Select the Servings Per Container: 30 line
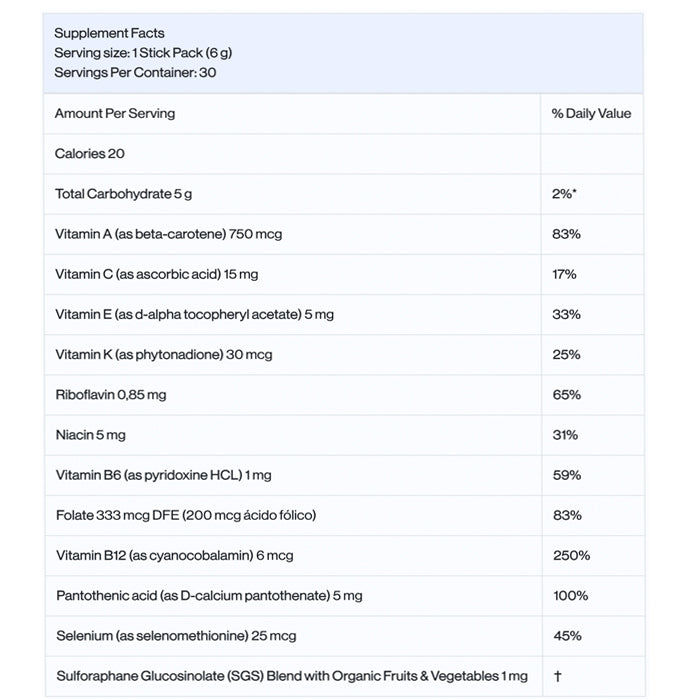The image size is (700, 700). tap(135, 73)
